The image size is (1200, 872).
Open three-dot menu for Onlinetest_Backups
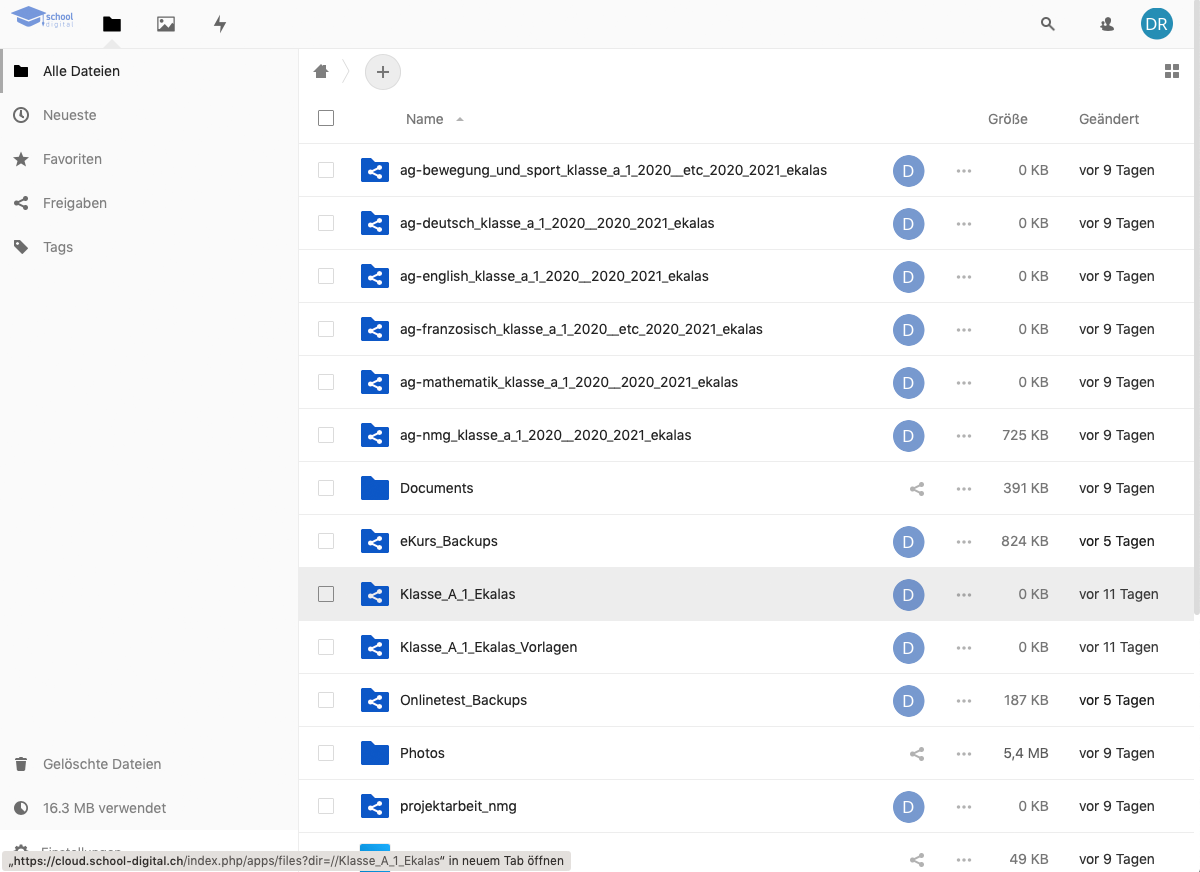coord(963,701)
